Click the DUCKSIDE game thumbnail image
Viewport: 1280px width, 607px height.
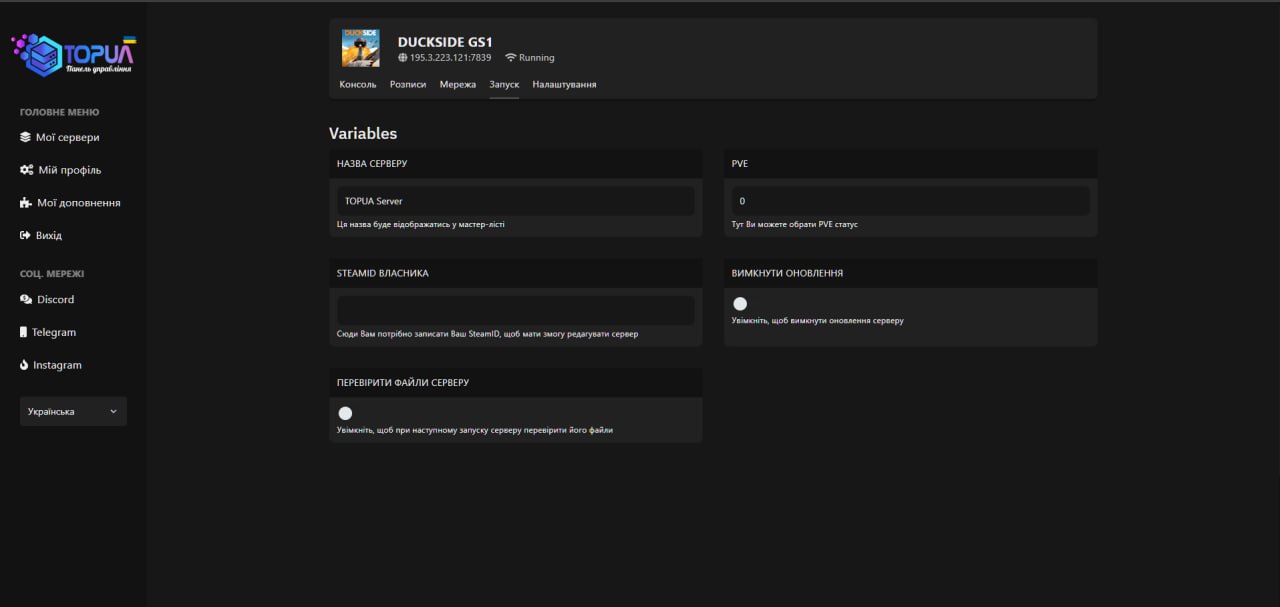point(360,48)
